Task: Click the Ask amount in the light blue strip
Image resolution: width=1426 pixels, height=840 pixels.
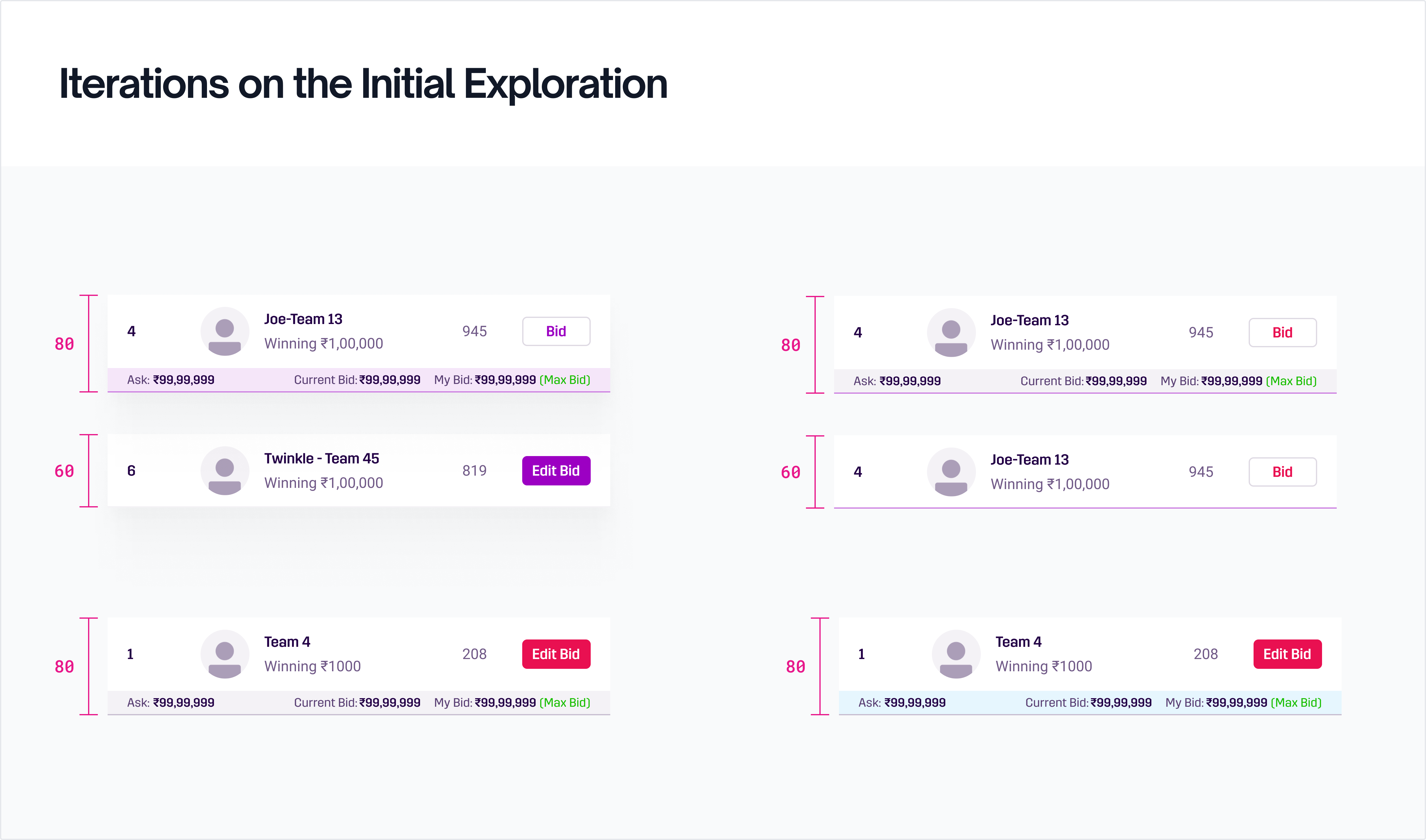Action: tap(915, 703)
